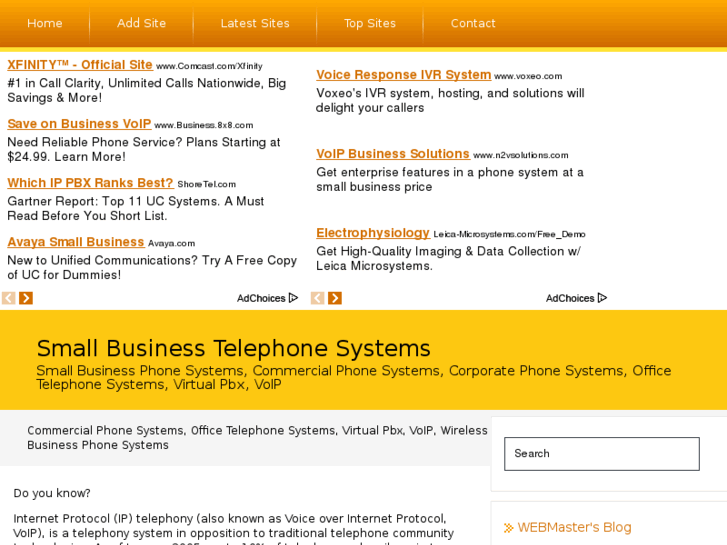Select Top Sites in the navigation bar
727x545 pixels.
[x=370, y=23]
